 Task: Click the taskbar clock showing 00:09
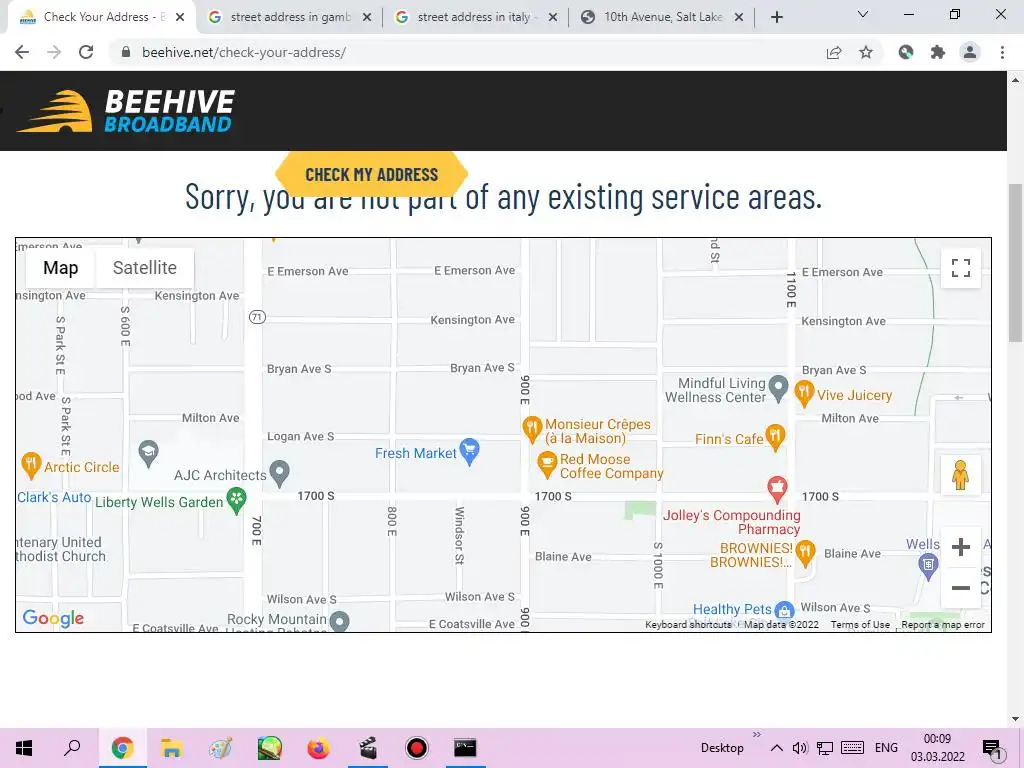coord(937,748)
